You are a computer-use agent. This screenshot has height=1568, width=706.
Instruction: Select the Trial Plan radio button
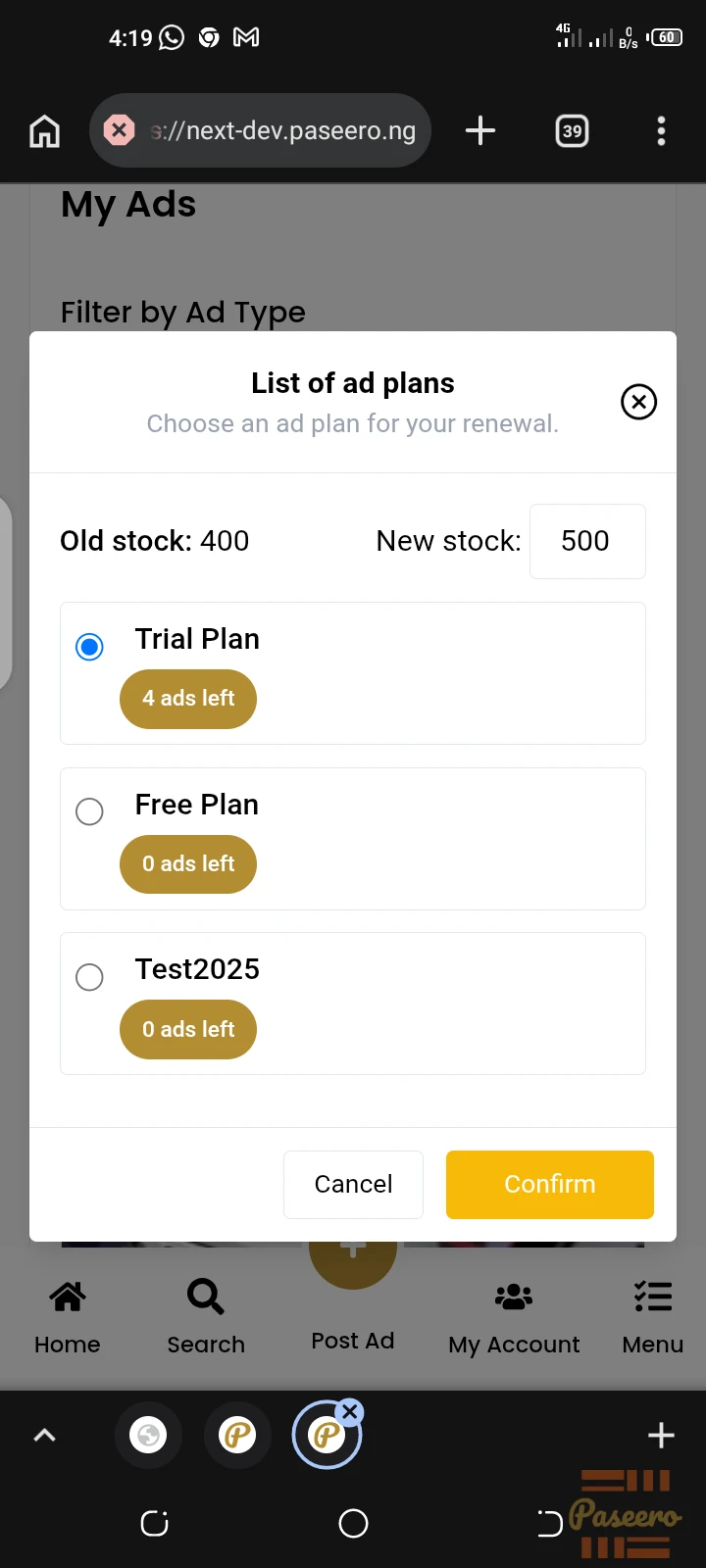click(x=89, y=647)
